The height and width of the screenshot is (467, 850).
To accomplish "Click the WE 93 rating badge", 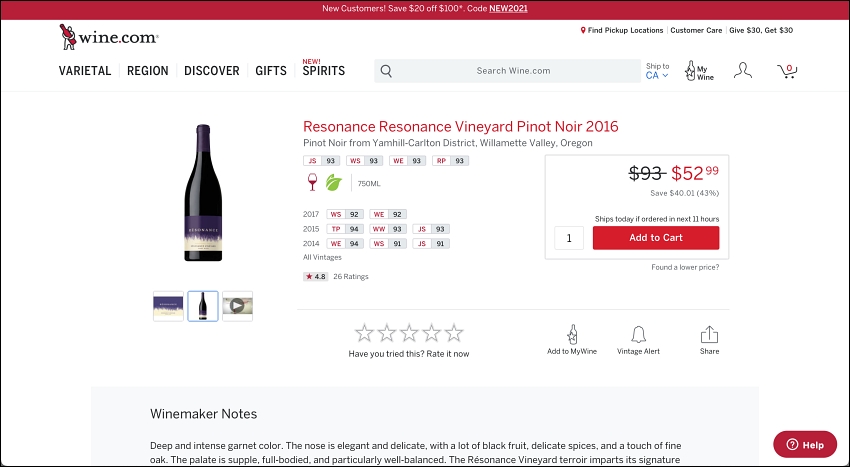I will pyautogui.click(x=408, y=161).
